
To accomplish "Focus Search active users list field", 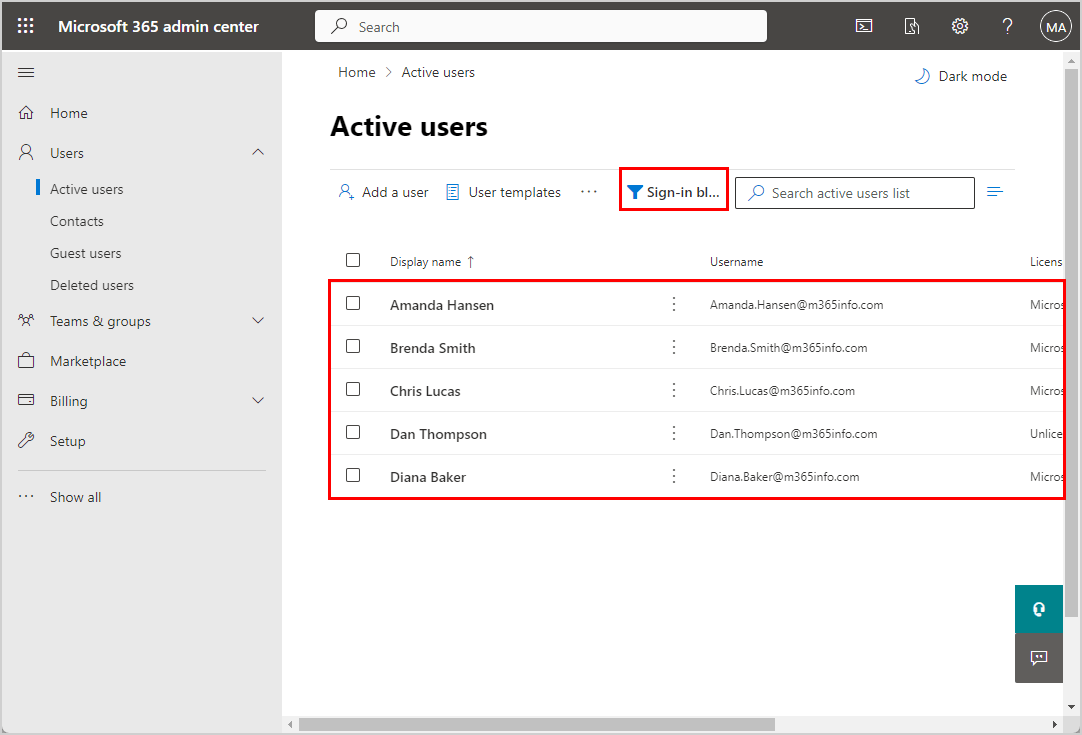I will pyautogui.click(x=854, y=193).
